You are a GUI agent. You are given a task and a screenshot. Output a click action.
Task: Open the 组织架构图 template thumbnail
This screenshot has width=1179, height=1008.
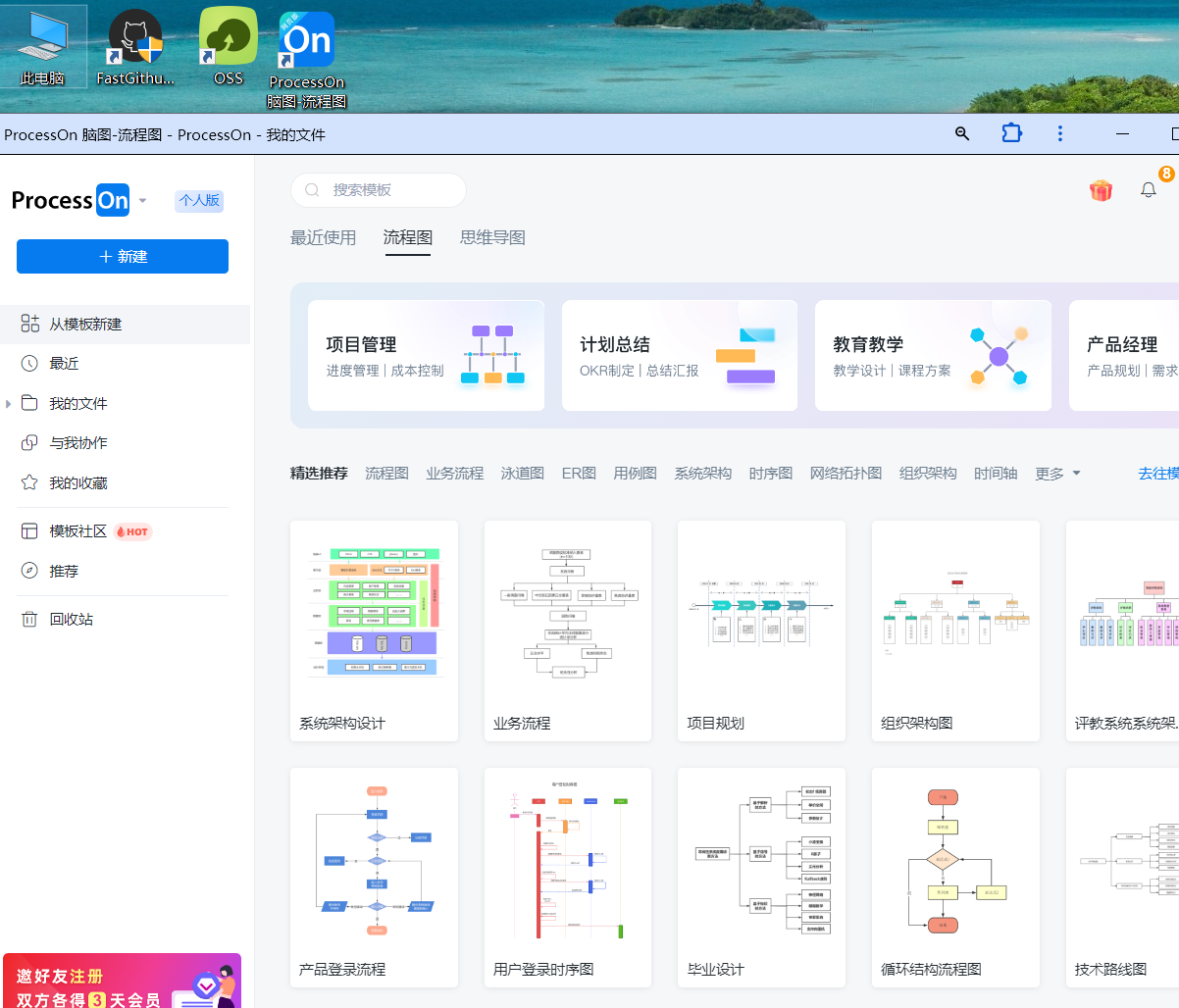955,630
